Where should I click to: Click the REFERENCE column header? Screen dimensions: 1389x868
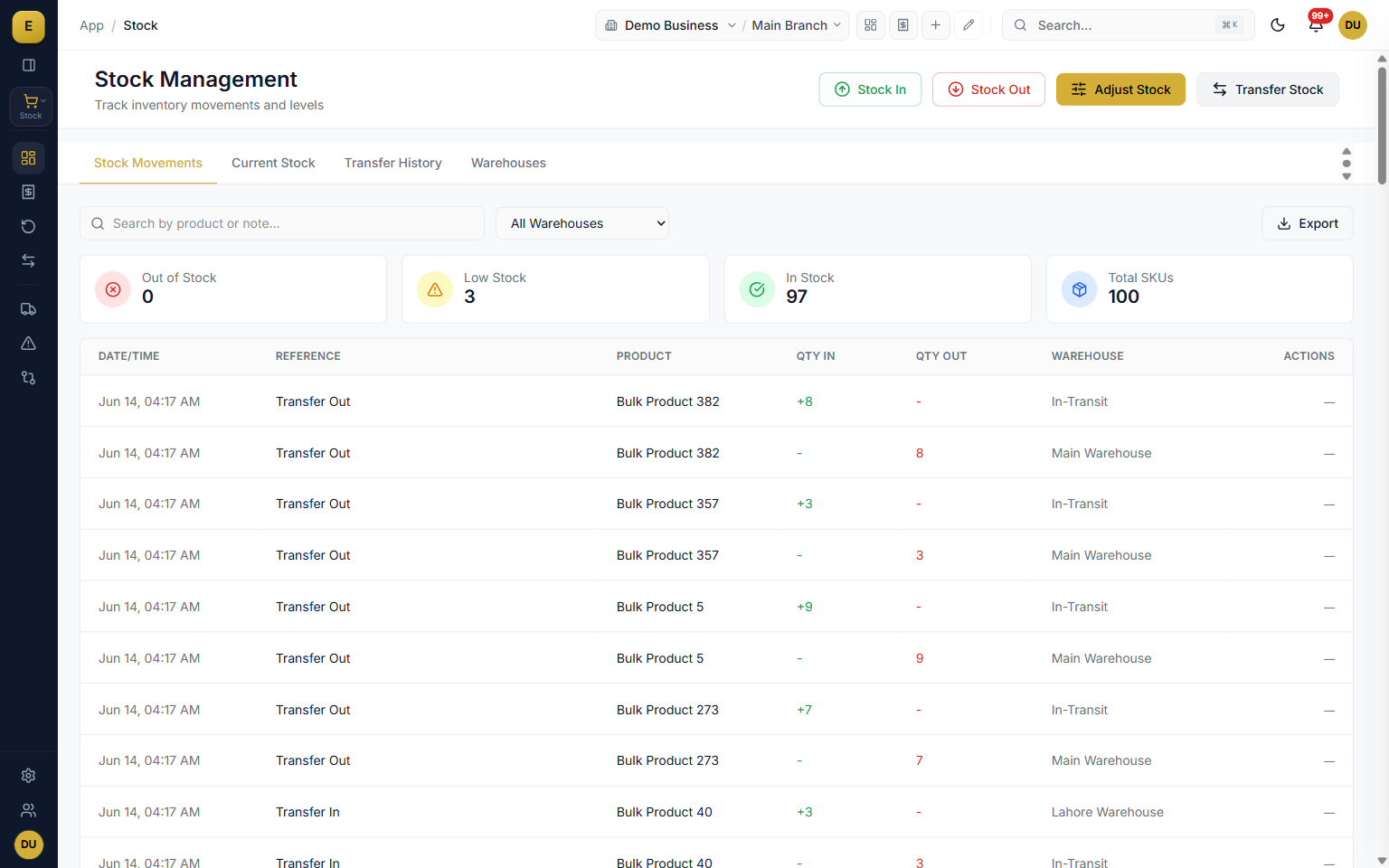(308, 356)
